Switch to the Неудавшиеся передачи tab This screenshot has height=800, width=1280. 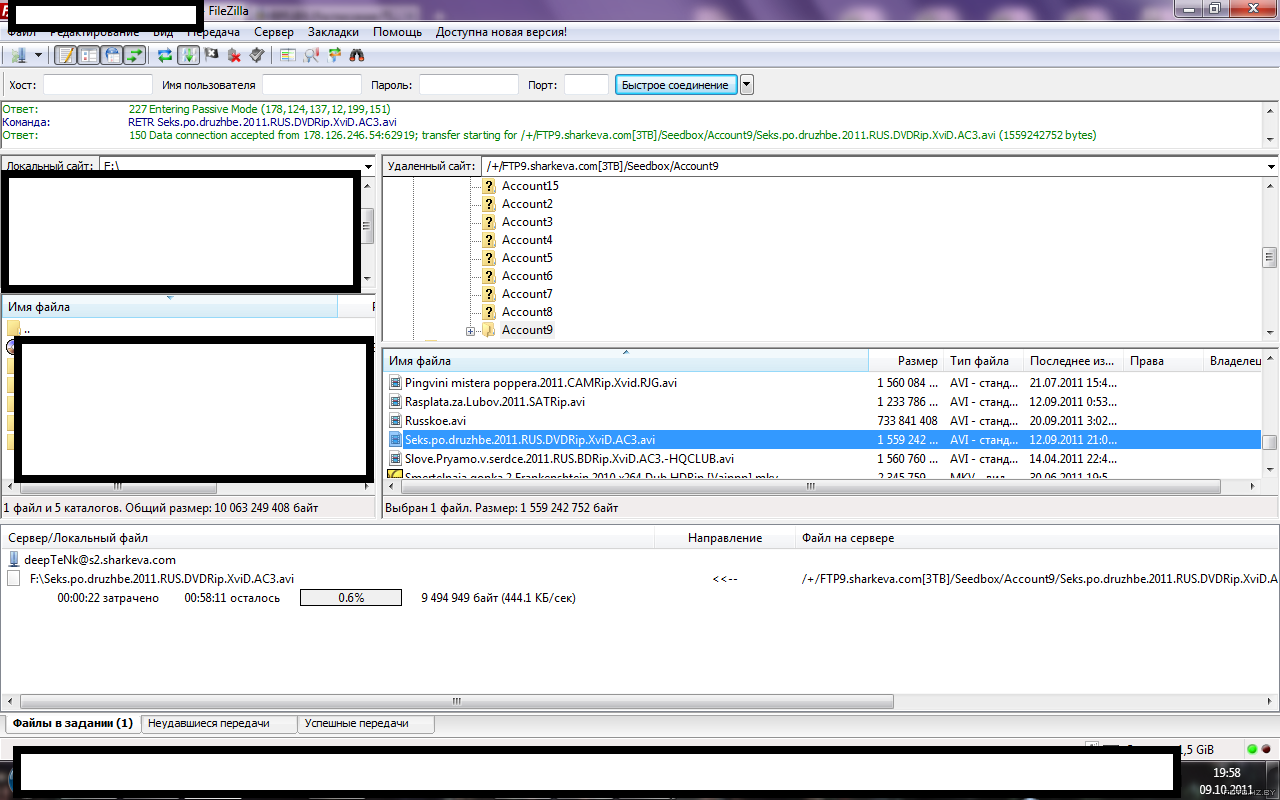pyautogui.click(x=219, y=723)
